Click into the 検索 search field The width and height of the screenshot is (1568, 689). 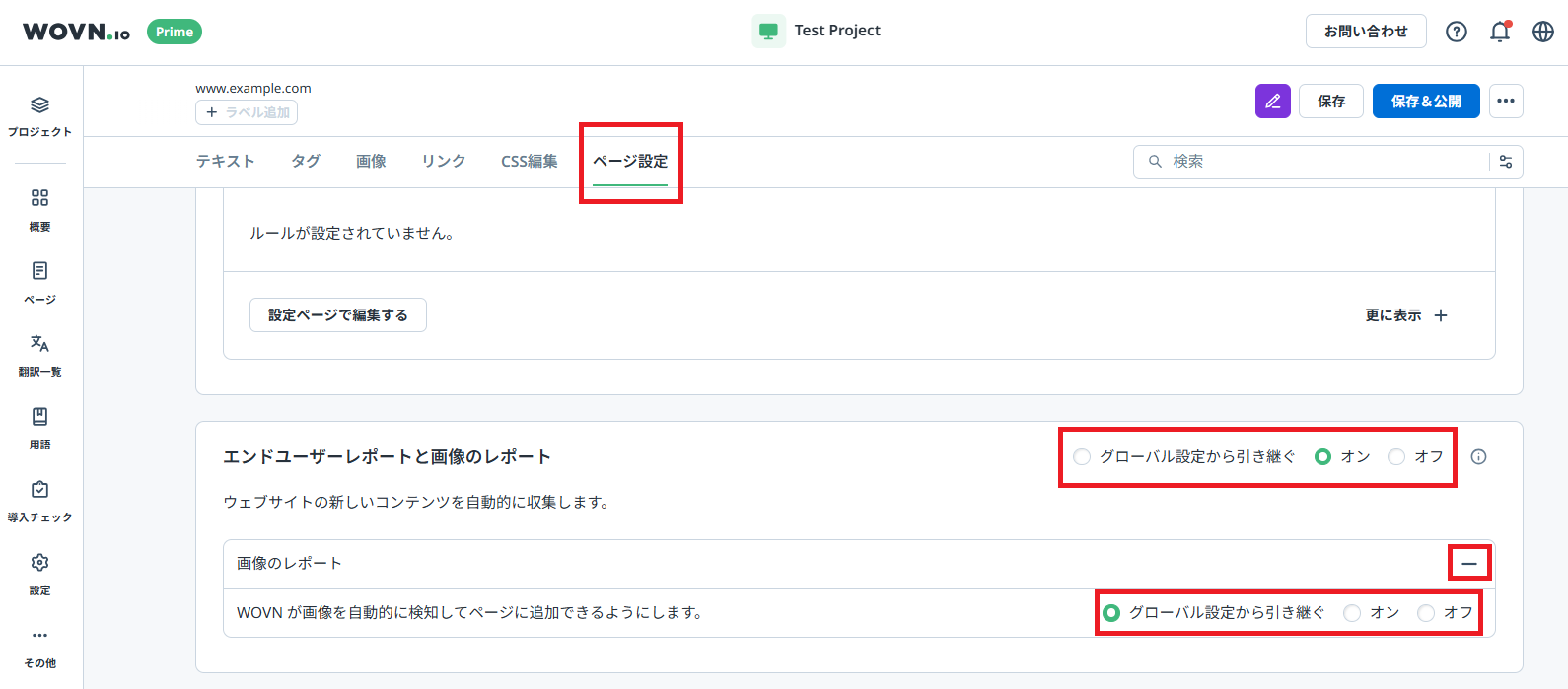click(x=1321, y=162)
